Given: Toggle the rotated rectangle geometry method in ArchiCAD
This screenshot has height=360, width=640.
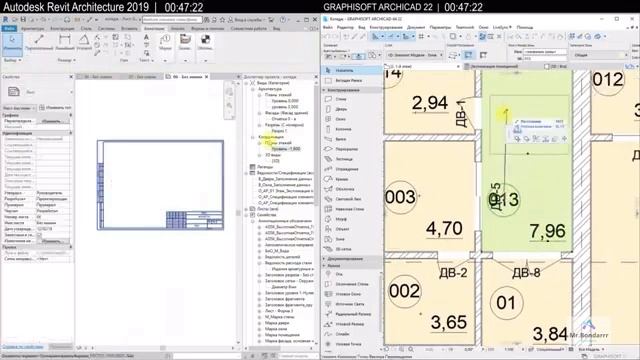Looking at the screenshot, I should click(483, 55).
